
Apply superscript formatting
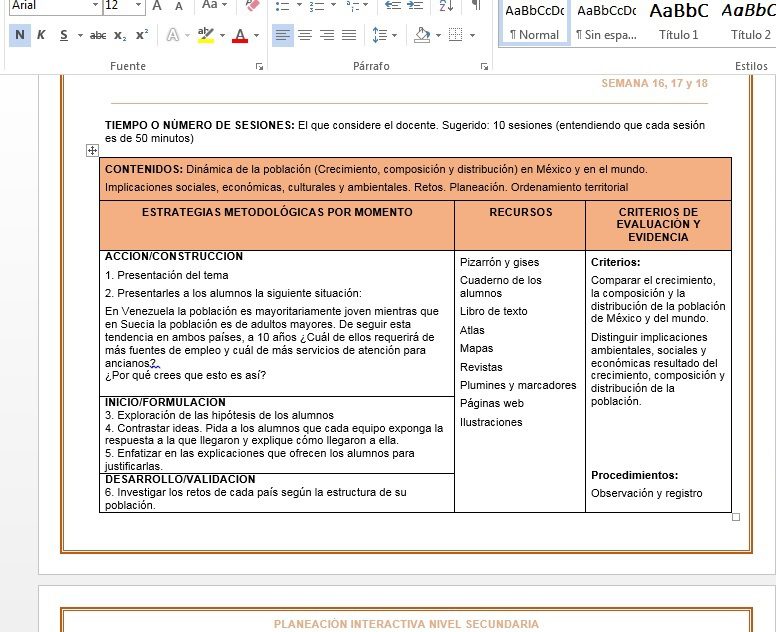pyautogui.click(x=142, y=35)
